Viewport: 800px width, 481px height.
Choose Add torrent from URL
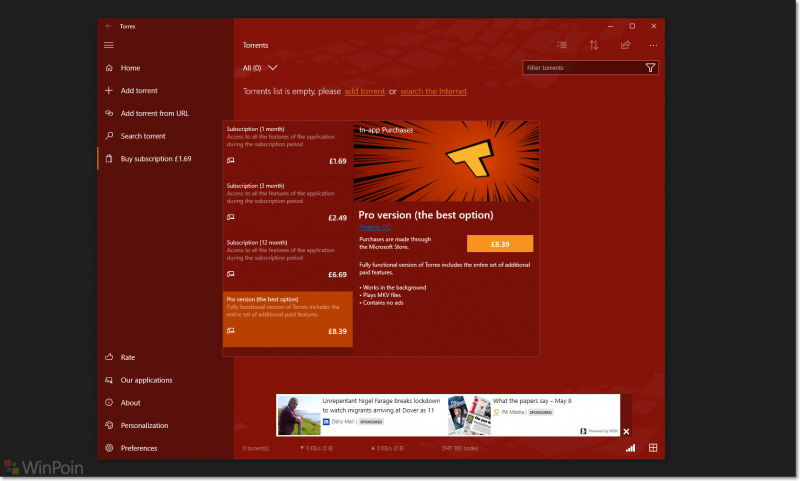[165, 113]
